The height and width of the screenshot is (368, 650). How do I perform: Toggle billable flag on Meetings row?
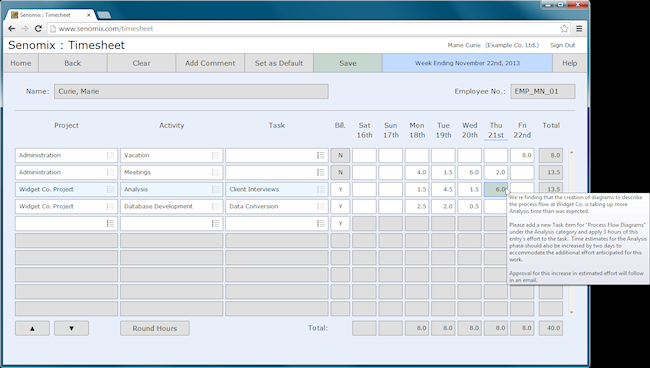tap(340, 172)
